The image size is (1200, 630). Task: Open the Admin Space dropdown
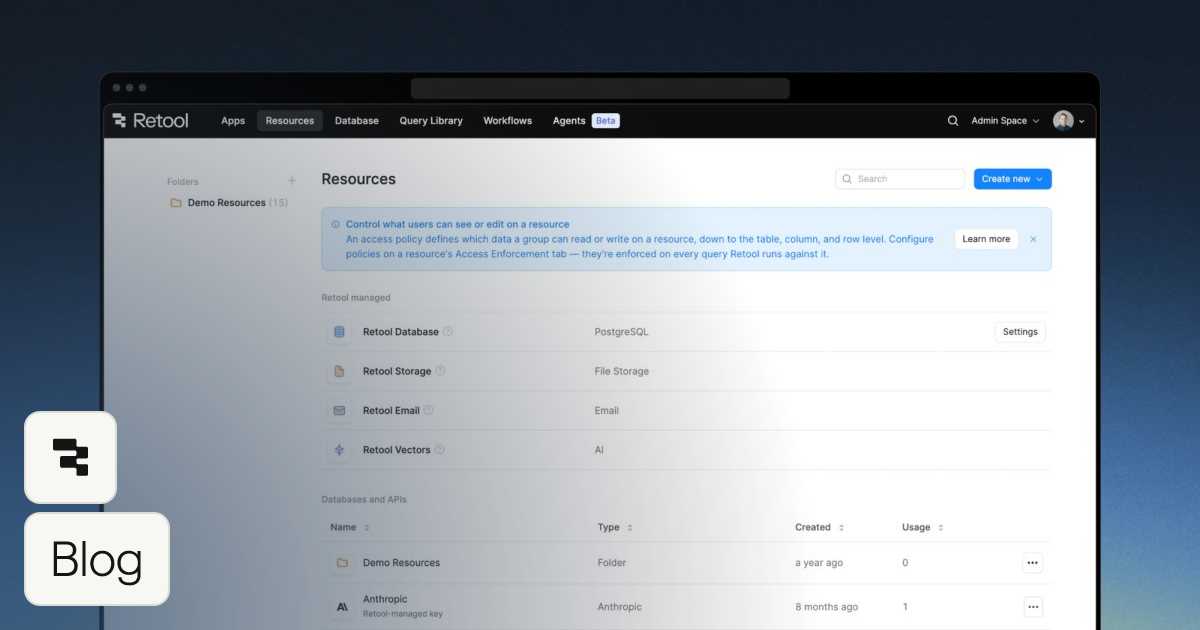[1005, 121]
